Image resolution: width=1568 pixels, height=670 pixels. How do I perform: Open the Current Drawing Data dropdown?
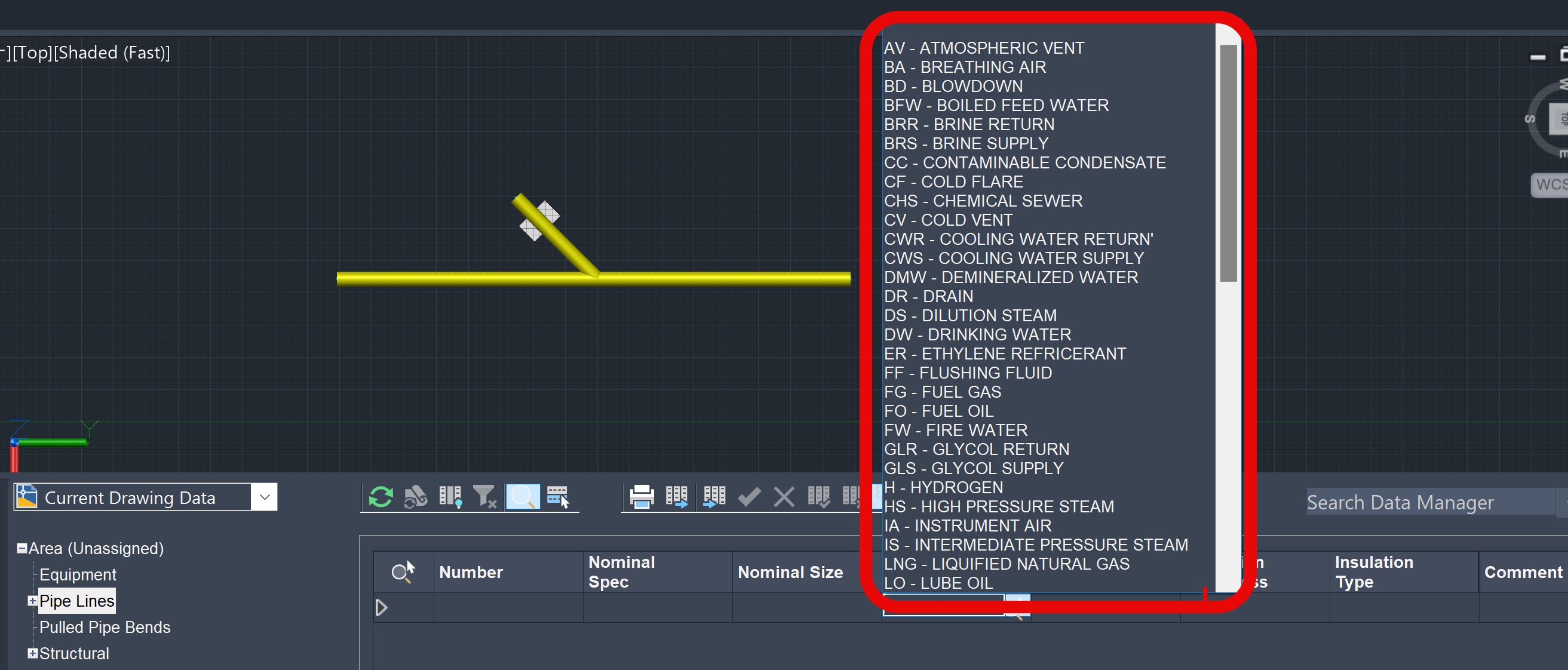tap(264, 497)
